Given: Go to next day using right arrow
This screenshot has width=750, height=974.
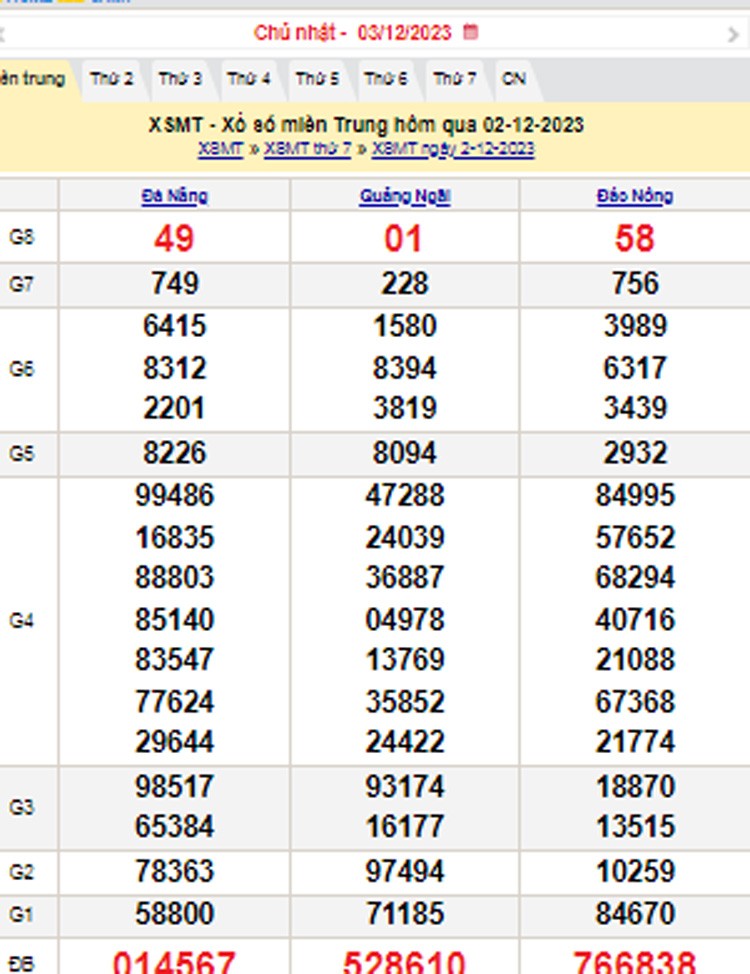Looking at the screenshot, I should [x=733, y=34].
